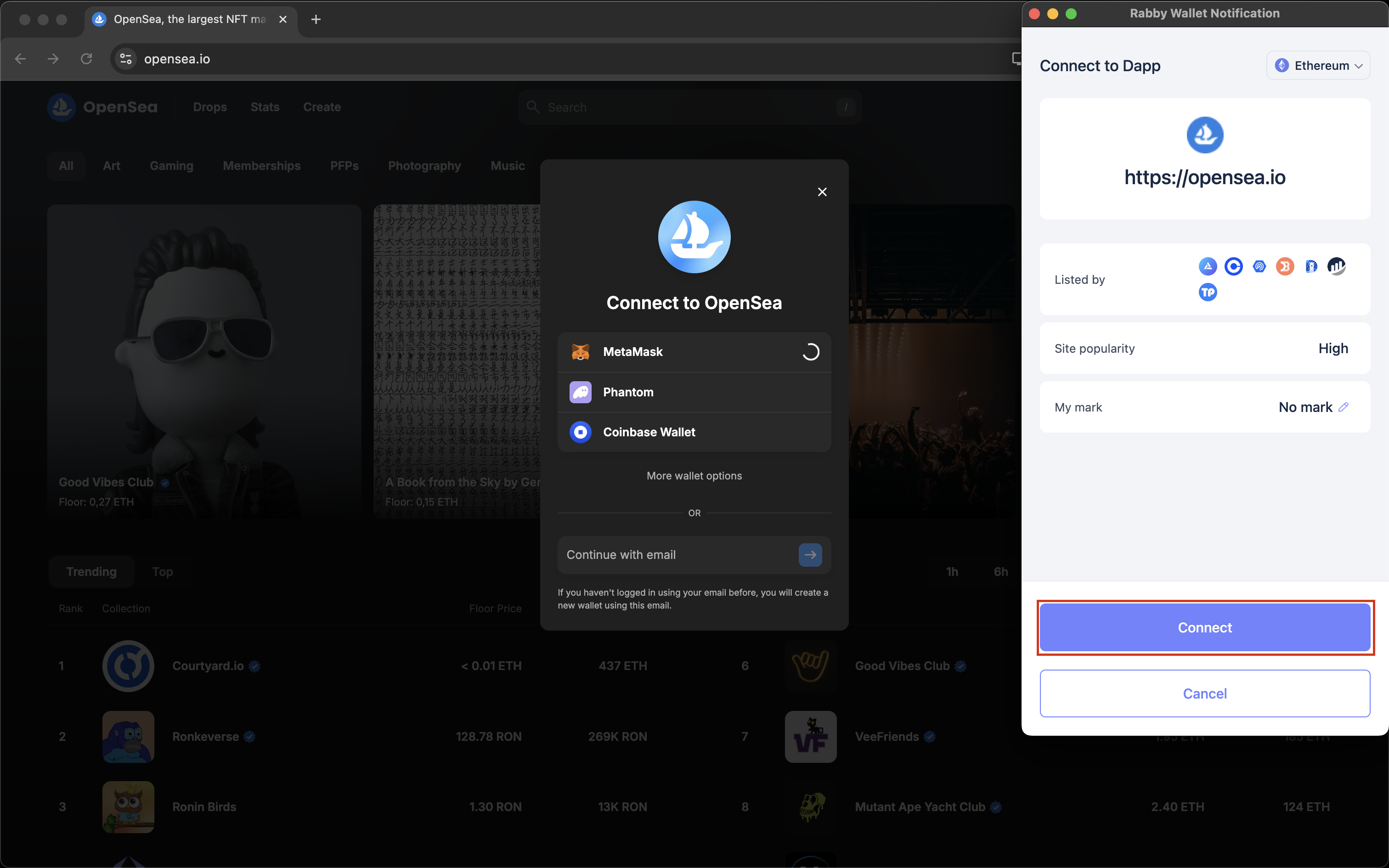This screenshot has width=1389, height=868.
Task: Select the Photography category tab
Action: pyautogui.click(x=424, y=166)
